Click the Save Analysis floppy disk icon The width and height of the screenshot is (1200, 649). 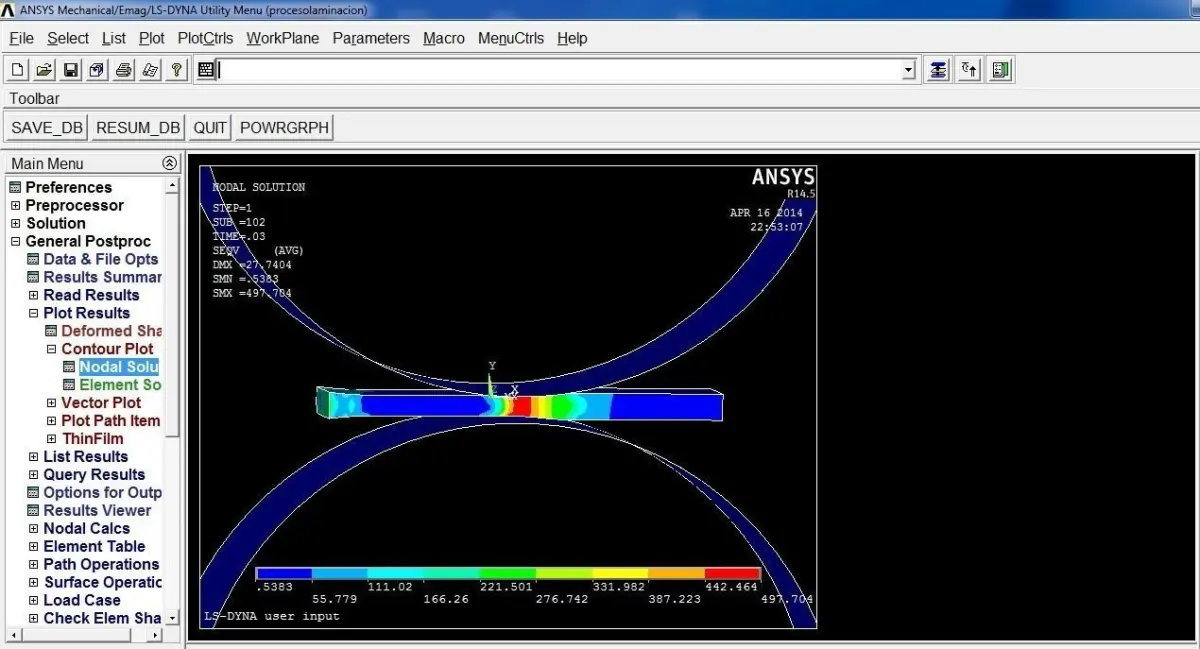click(x=71, y=70)
